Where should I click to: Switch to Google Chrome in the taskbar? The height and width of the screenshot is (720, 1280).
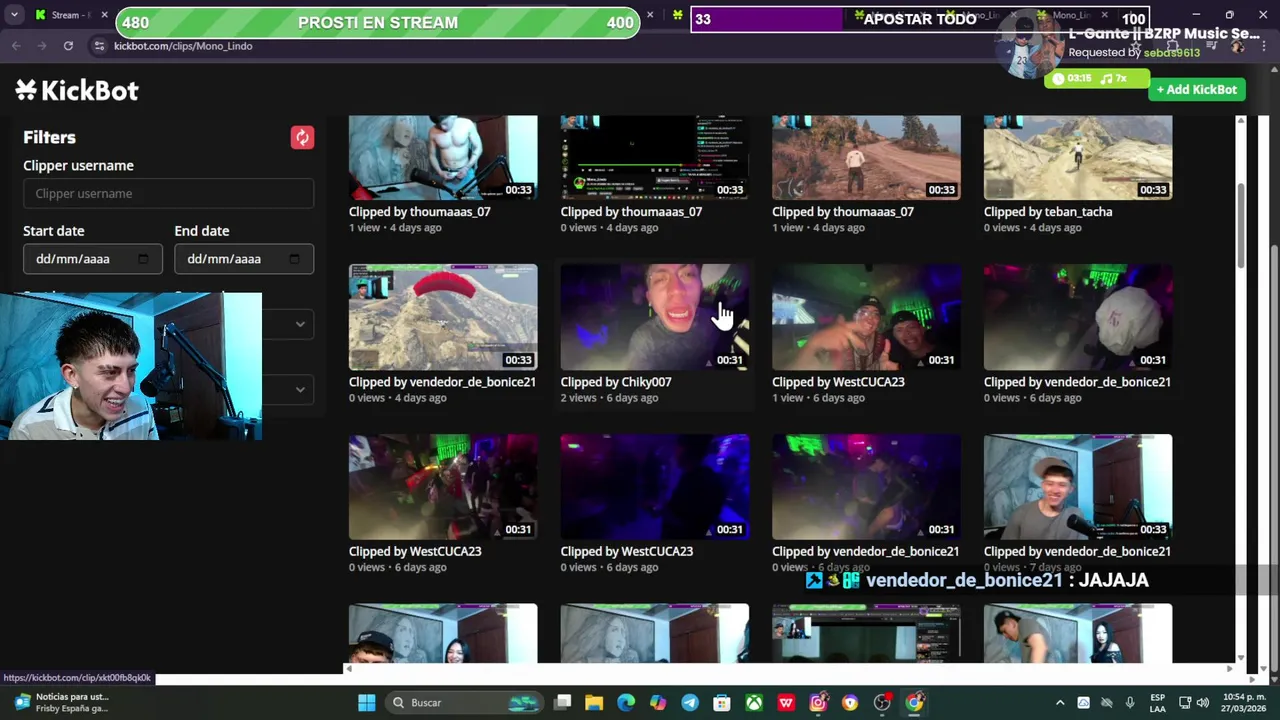pyautogui.click(x=914, y=702)
